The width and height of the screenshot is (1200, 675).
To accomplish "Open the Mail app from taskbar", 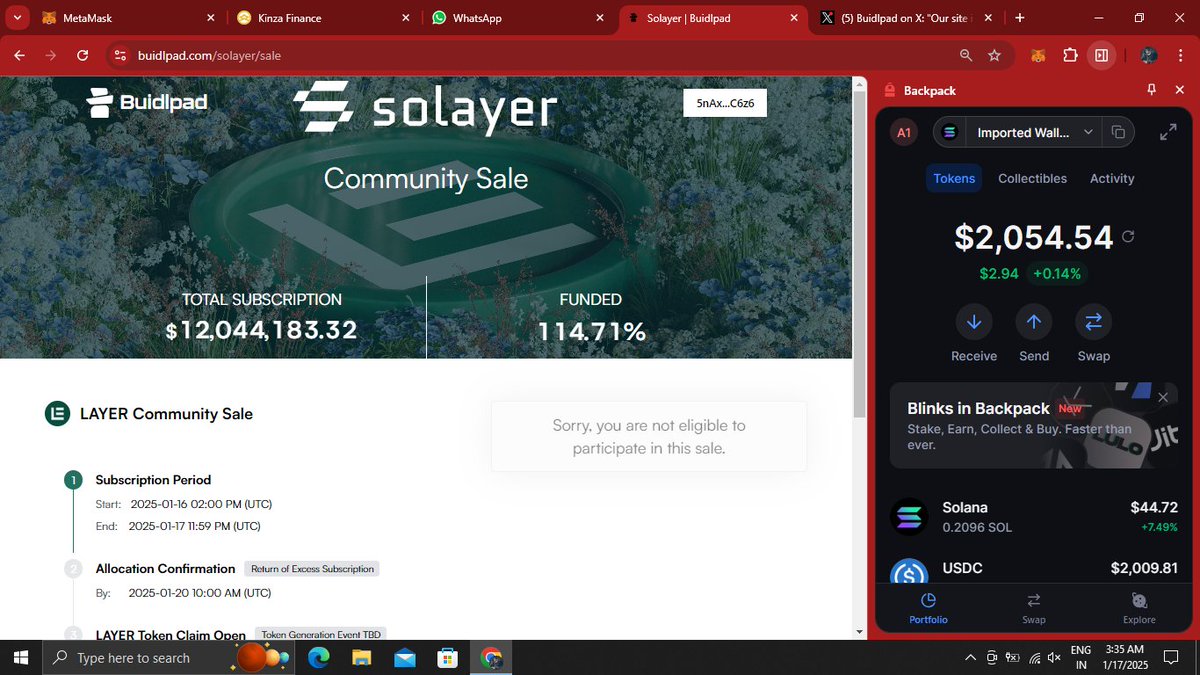I will [x=404, y=657].
